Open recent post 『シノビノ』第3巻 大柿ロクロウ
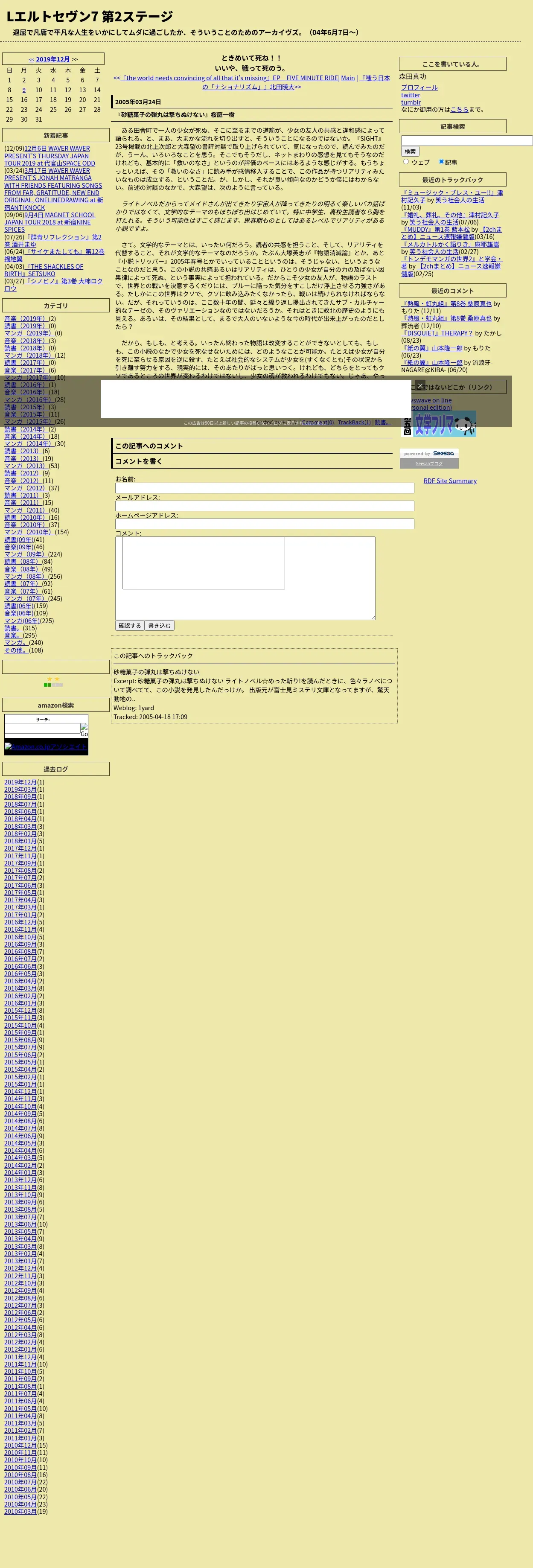533x1568 pixels. [53, 285]
